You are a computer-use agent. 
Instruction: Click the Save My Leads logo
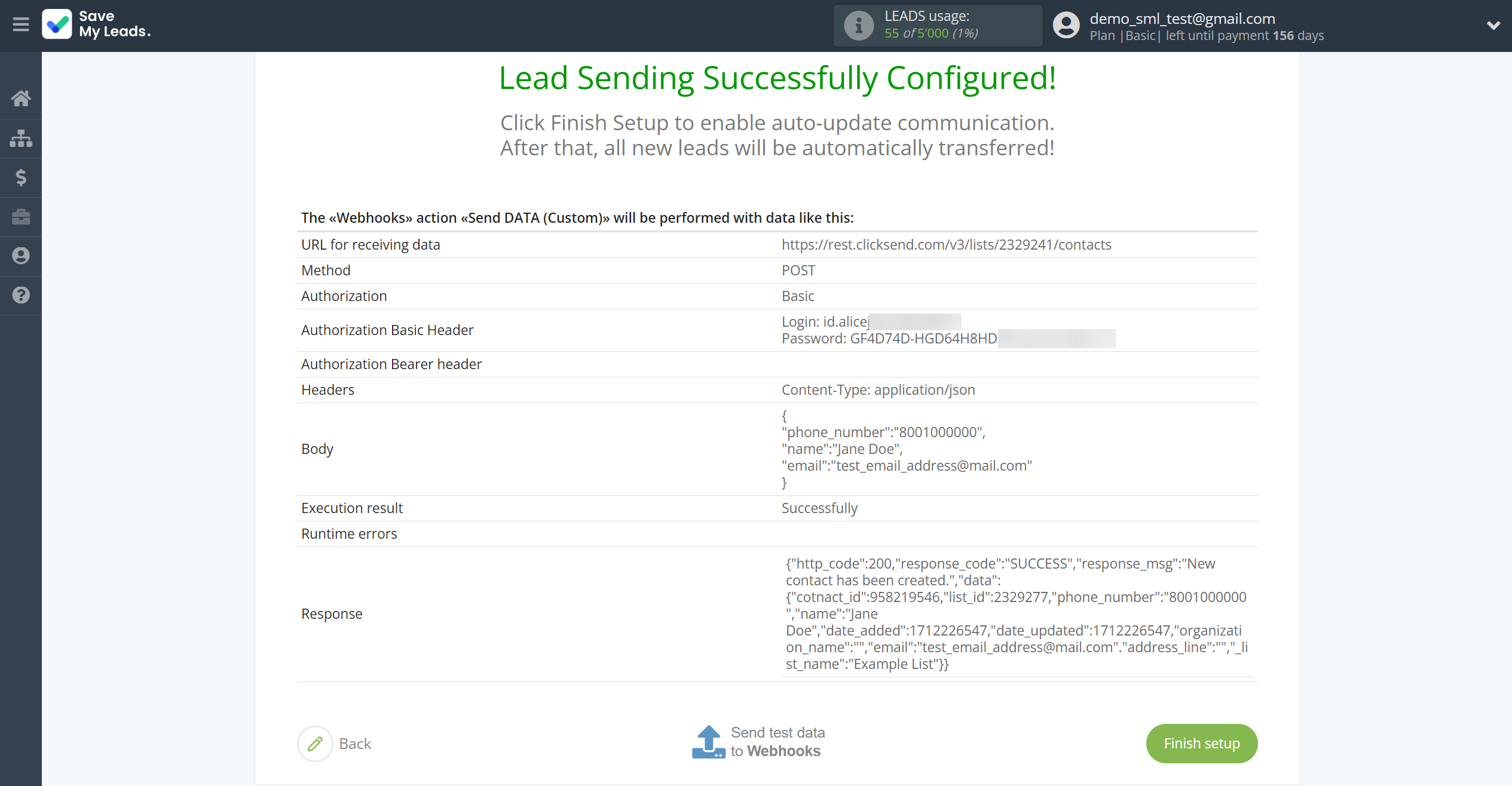(x=96, y=24)
